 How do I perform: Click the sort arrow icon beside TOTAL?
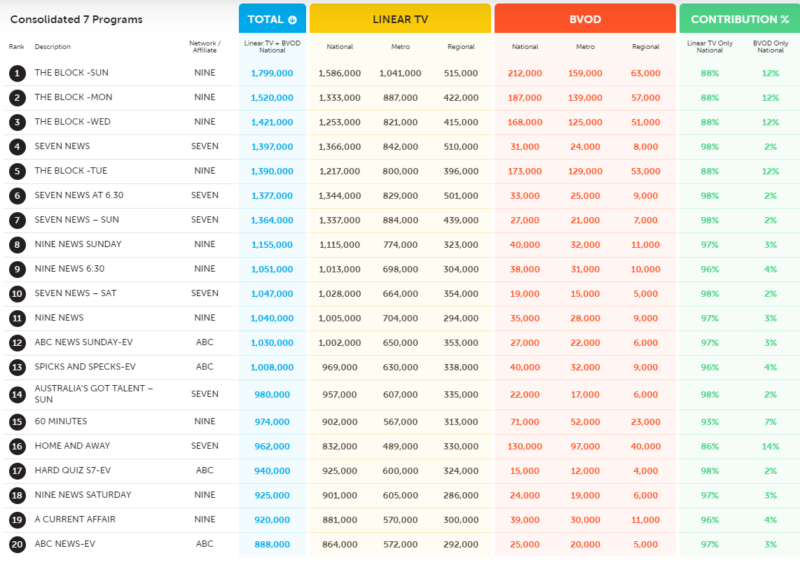pyautogui.click(x=292, y=19)
